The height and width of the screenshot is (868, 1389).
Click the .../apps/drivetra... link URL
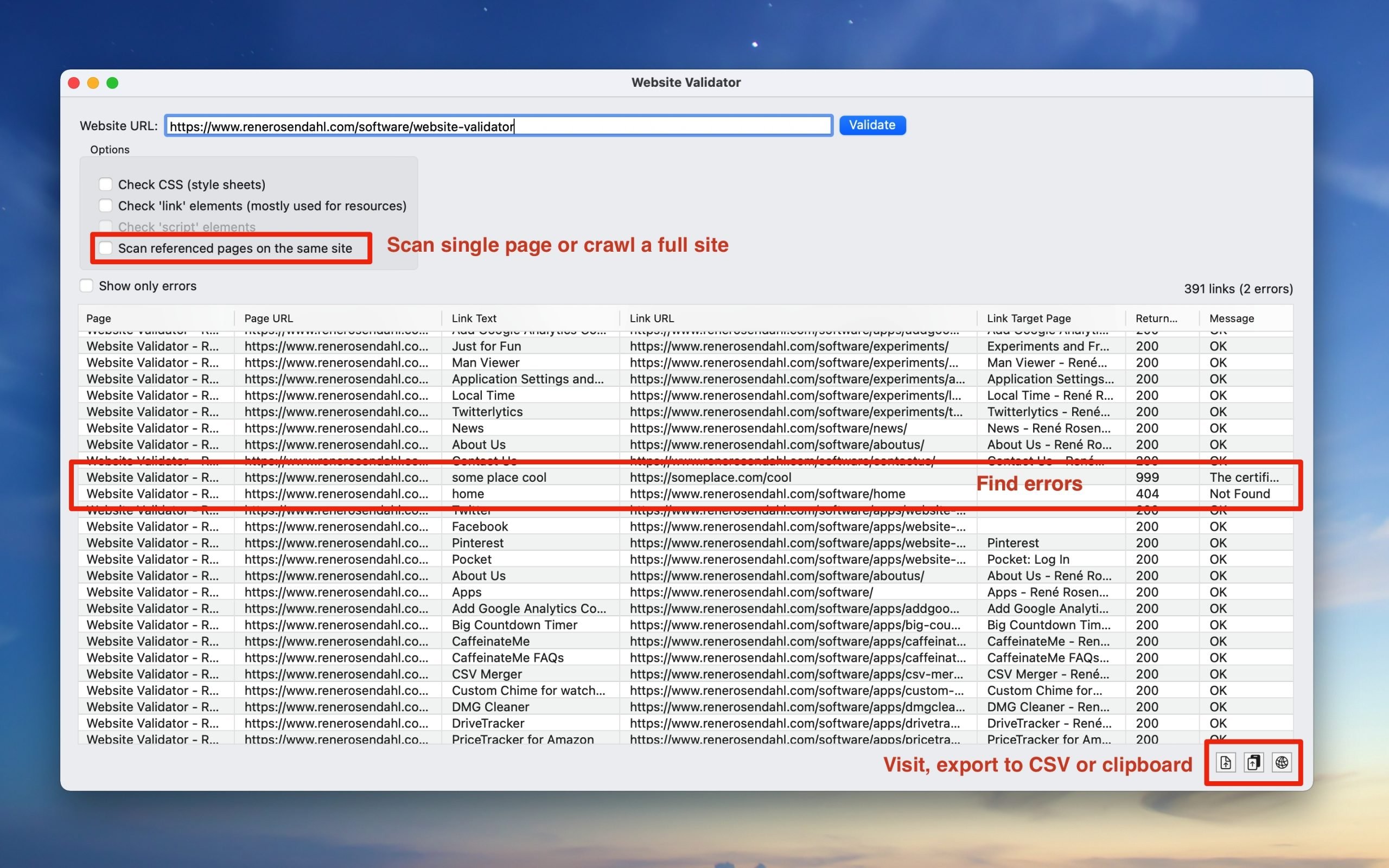coord(795,723)
